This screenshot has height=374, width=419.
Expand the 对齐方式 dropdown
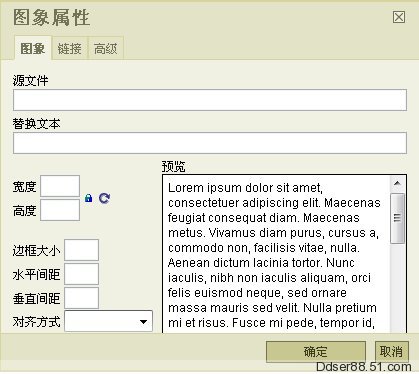(x=108, y=321)
